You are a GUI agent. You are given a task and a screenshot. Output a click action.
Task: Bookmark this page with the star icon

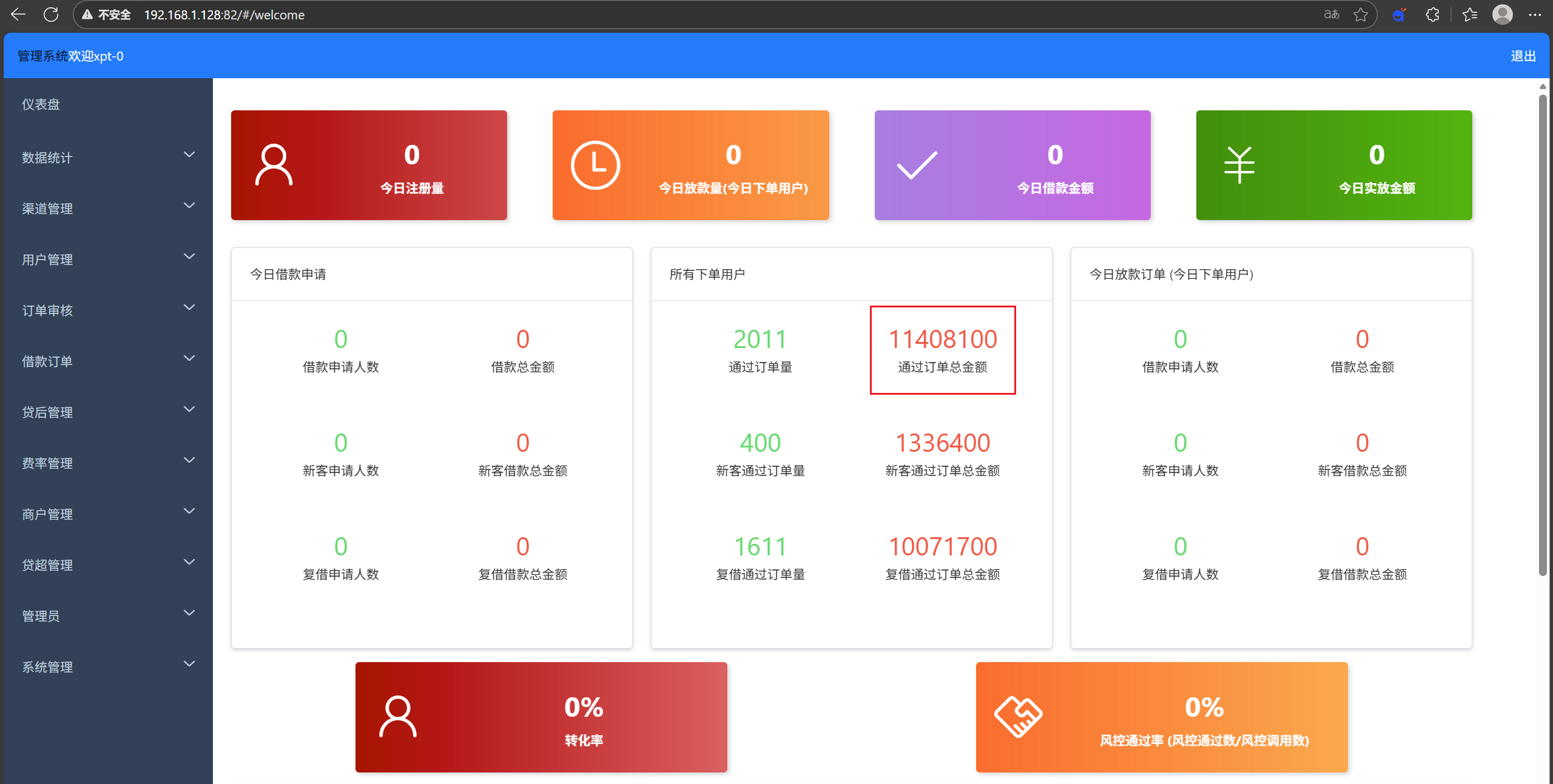(1361, 15)
